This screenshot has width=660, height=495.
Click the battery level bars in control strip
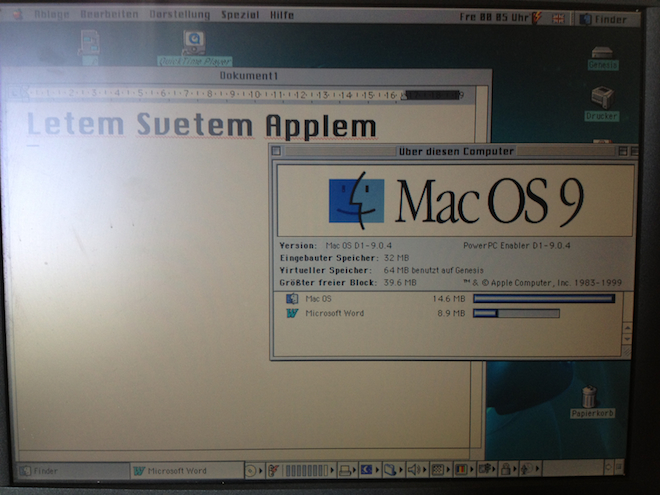[x=309, y=470]
